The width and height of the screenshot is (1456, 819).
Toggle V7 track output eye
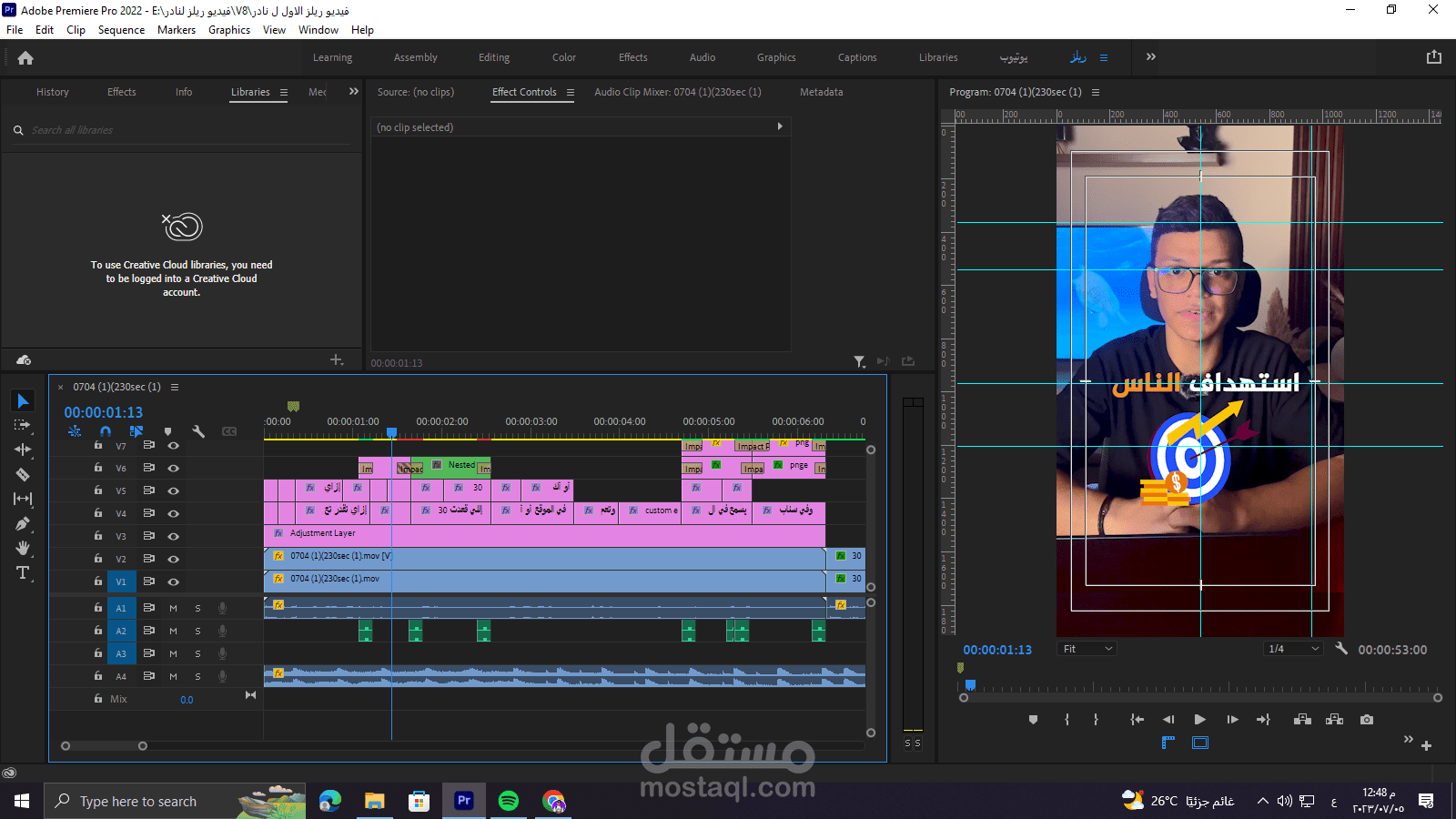tap(173, 446)
